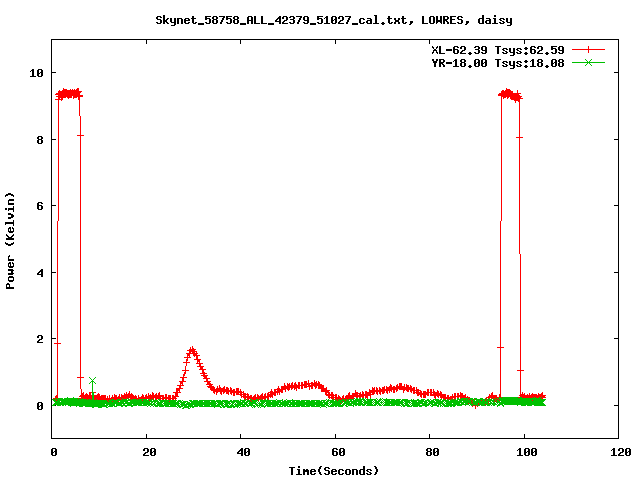Click the plot title 'Skynet_58758_ALL_42379_51027_cal.txt, LOWRES, daisy'
Image resolution: width=640 pixels, height=480 pixels.
pos(334,20)
